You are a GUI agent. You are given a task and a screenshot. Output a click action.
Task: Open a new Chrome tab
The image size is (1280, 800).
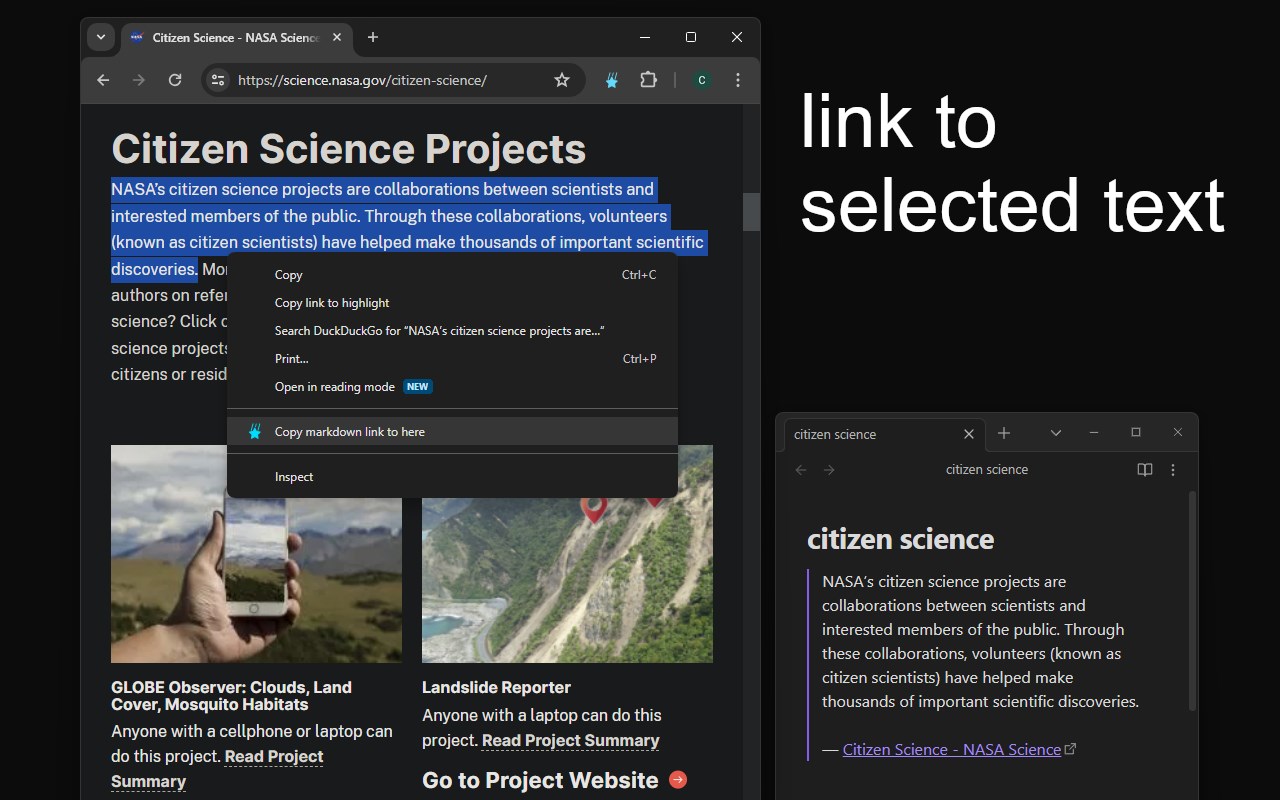[x=373, y=37]
